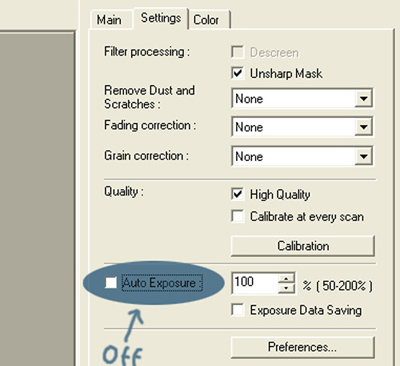
Task: Click the grey preview area on left
Action: tap(37, 199)
